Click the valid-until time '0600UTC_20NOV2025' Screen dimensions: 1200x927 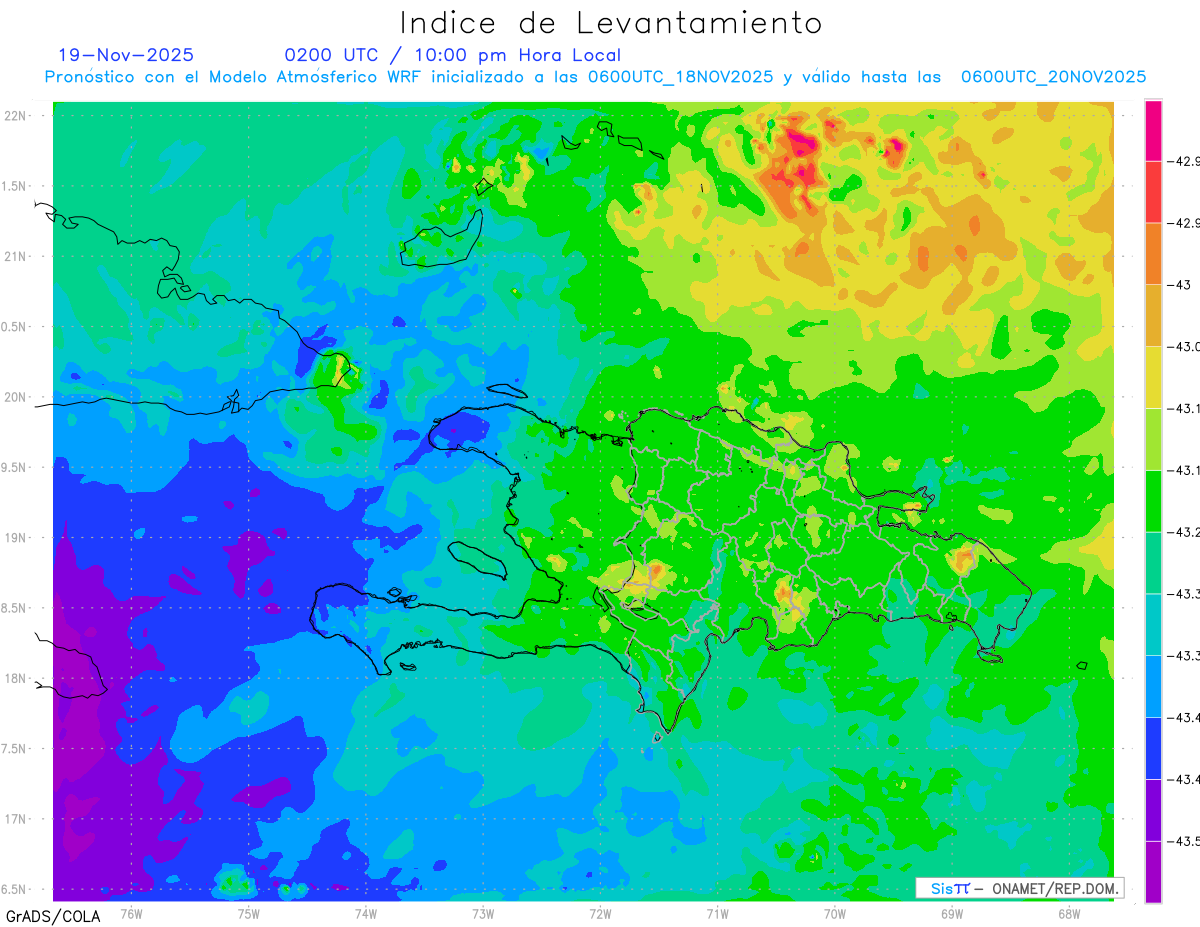pos(1053,77)
